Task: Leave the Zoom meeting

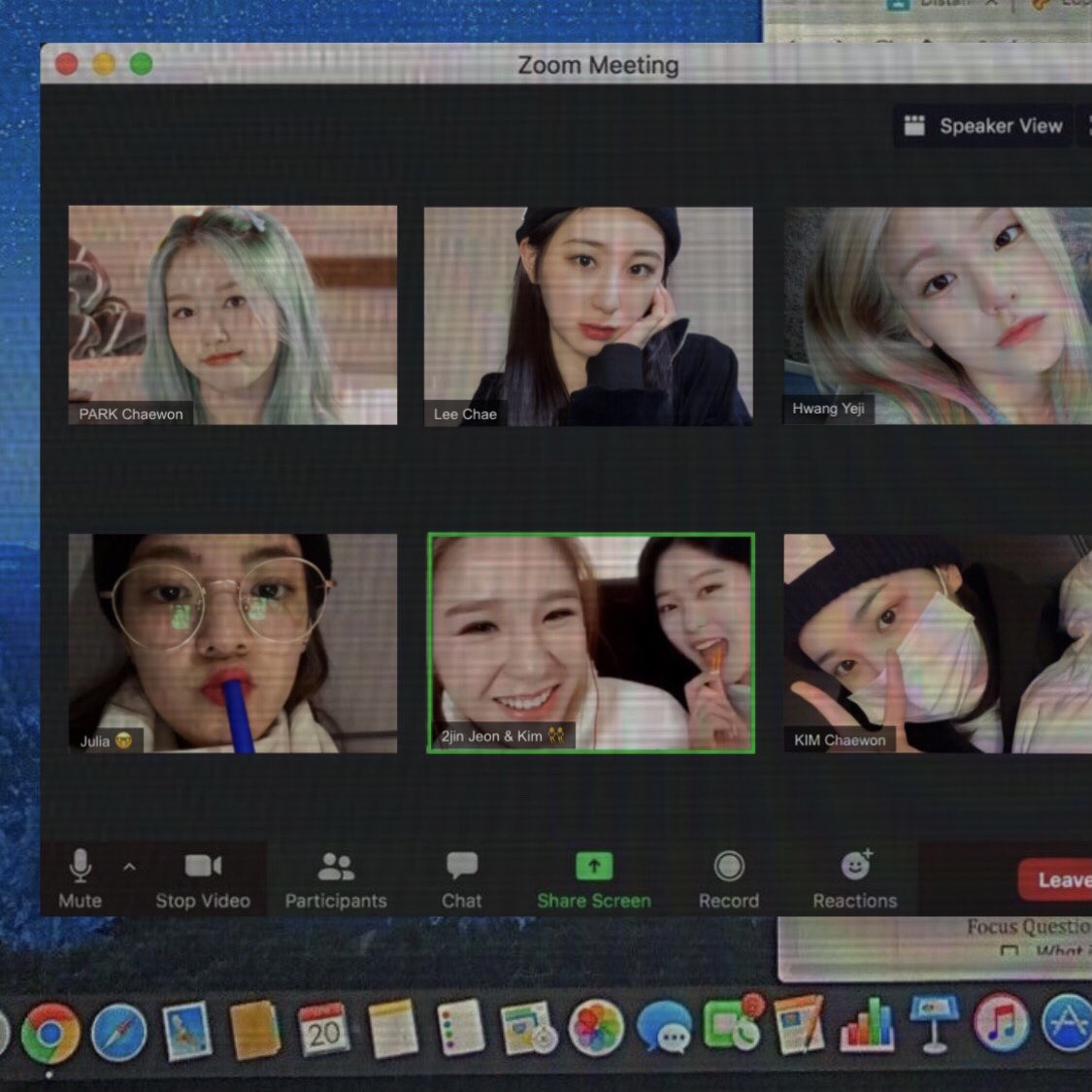Action: [x=1056, y=880]
